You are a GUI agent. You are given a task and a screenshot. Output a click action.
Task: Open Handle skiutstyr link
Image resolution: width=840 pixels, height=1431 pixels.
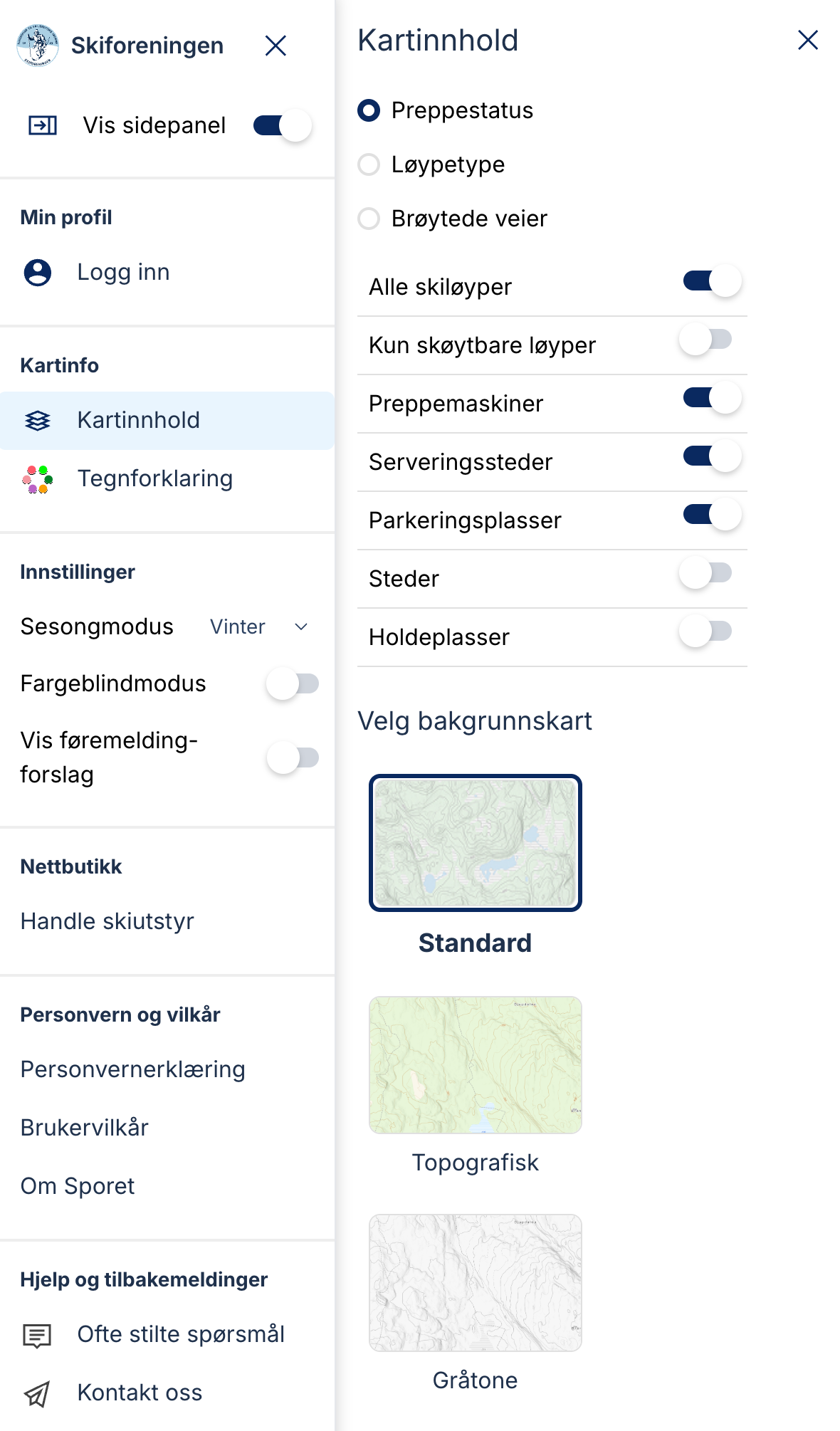(107, 921)
